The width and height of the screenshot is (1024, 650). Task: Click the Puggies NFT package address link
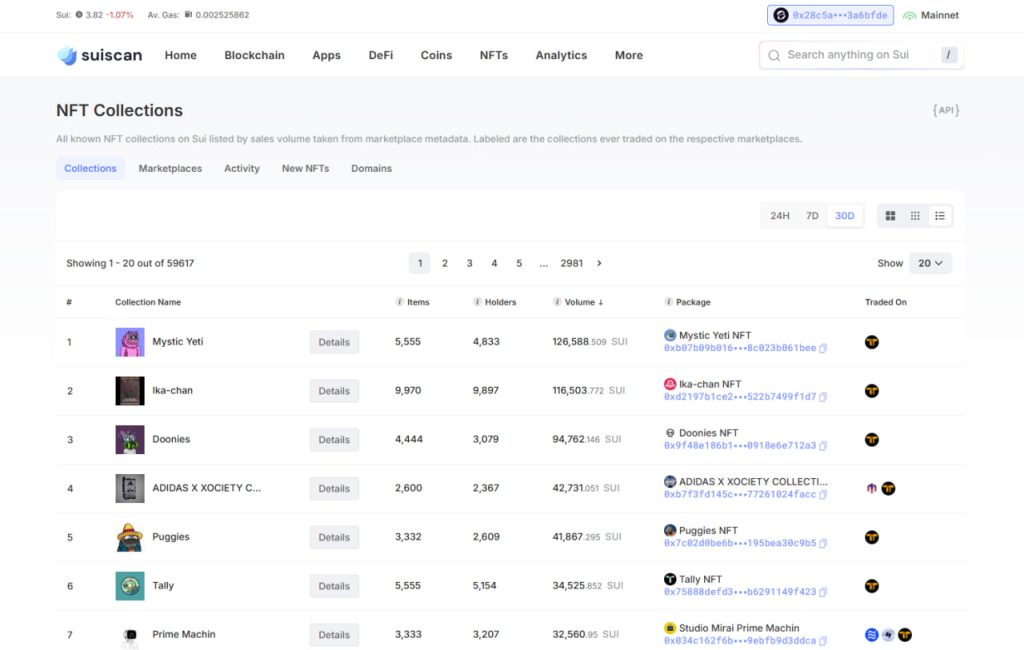pos(739,544)
